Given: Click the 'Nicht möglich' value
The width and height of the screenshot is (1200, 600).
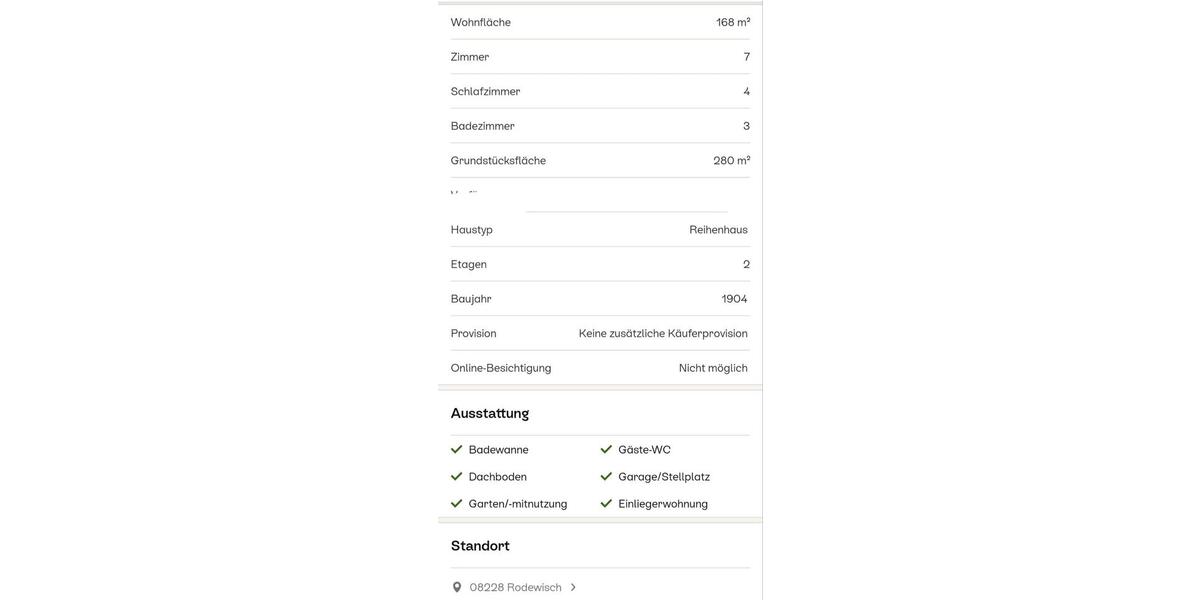Looking at the screenshot, I should (713, 368).
